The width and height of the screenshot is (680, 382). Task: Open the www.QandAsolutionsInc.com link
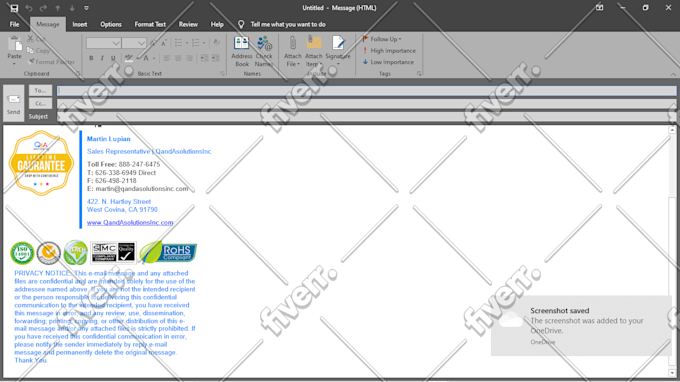click(x=130, y=222)
